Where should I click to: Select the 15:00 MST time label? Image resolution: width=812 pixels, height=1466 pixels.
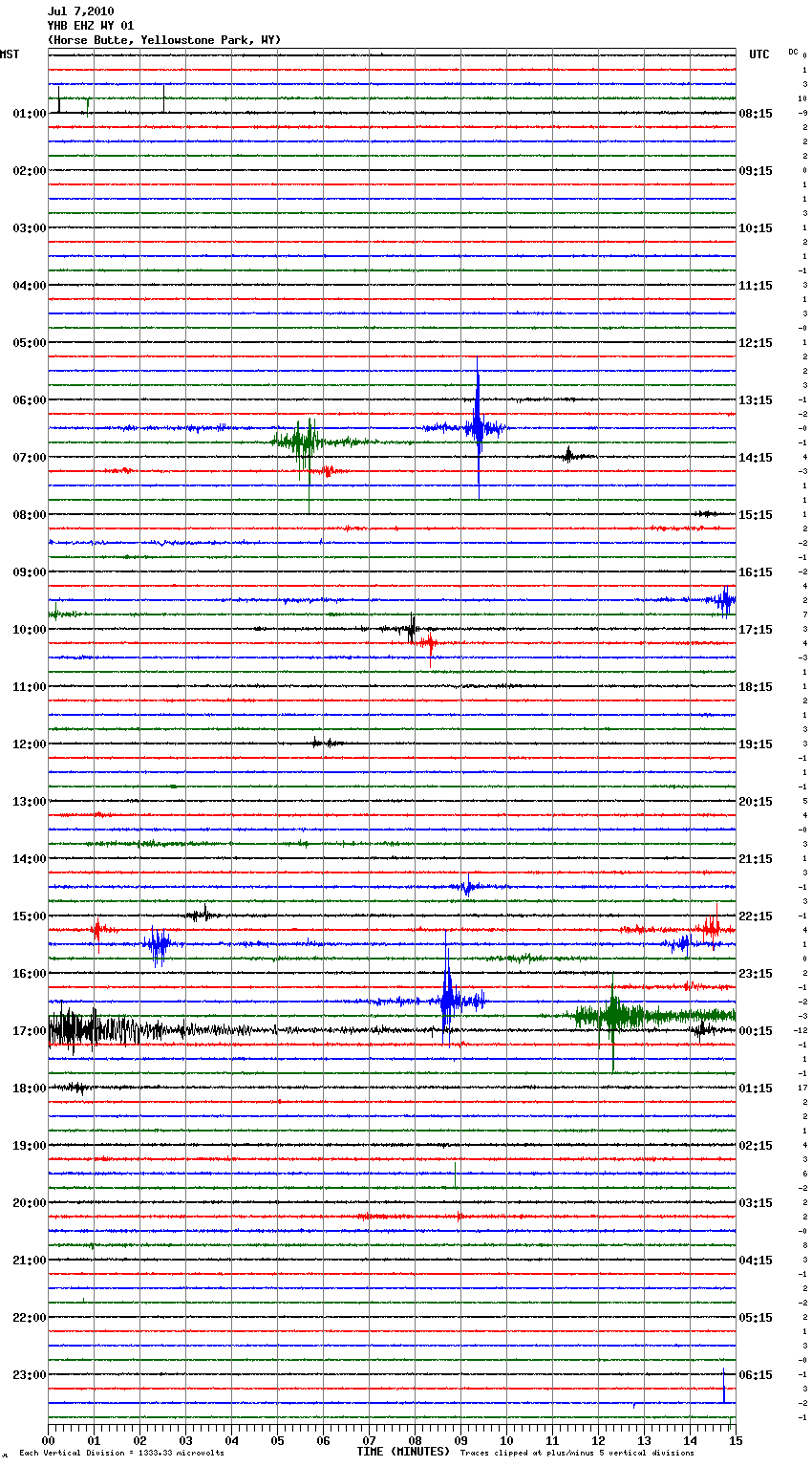click(x=30, y=916)
